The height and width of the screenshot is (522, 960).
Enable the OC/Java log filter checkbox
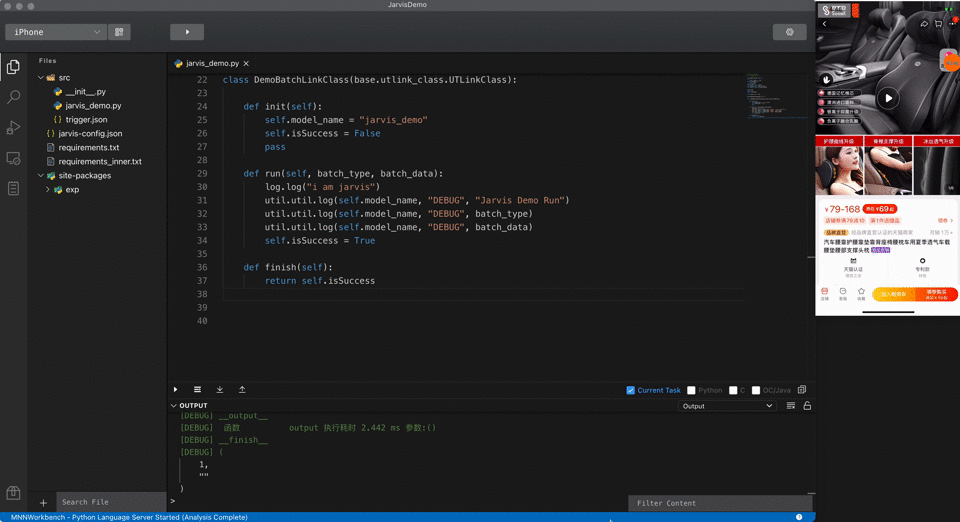click(756, 390)
